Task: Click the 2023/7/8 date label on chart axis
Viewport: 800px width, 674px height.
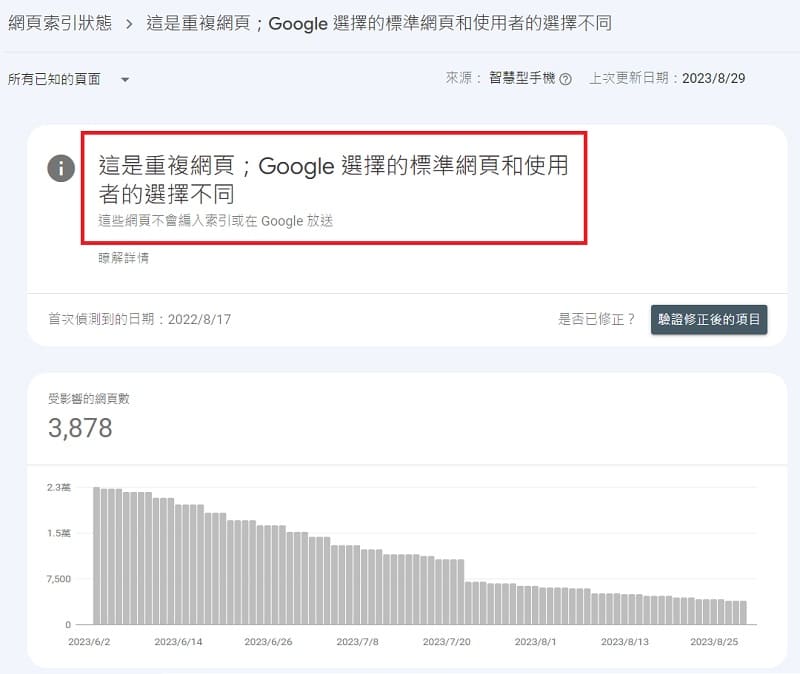Action: click(x=357, y=641)
